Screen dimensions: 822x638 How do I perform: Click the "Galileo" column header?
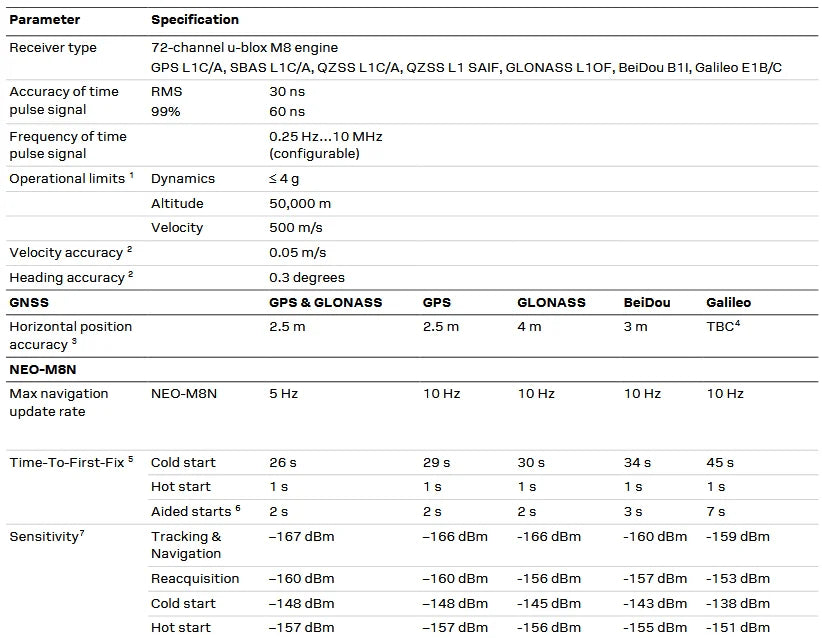coord(729,302)
